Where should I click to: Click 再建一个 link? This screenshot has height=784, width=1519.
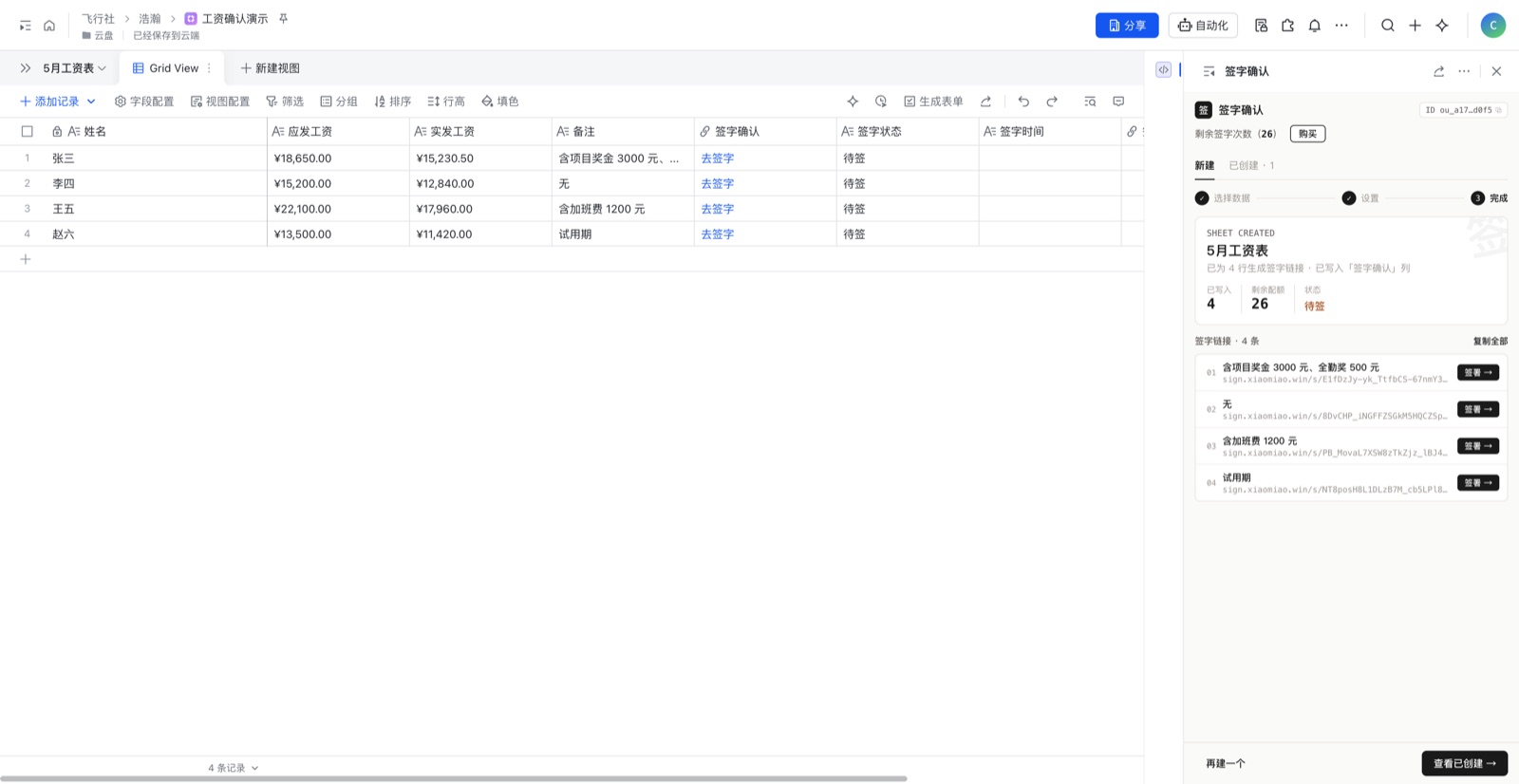[1226, 763]
